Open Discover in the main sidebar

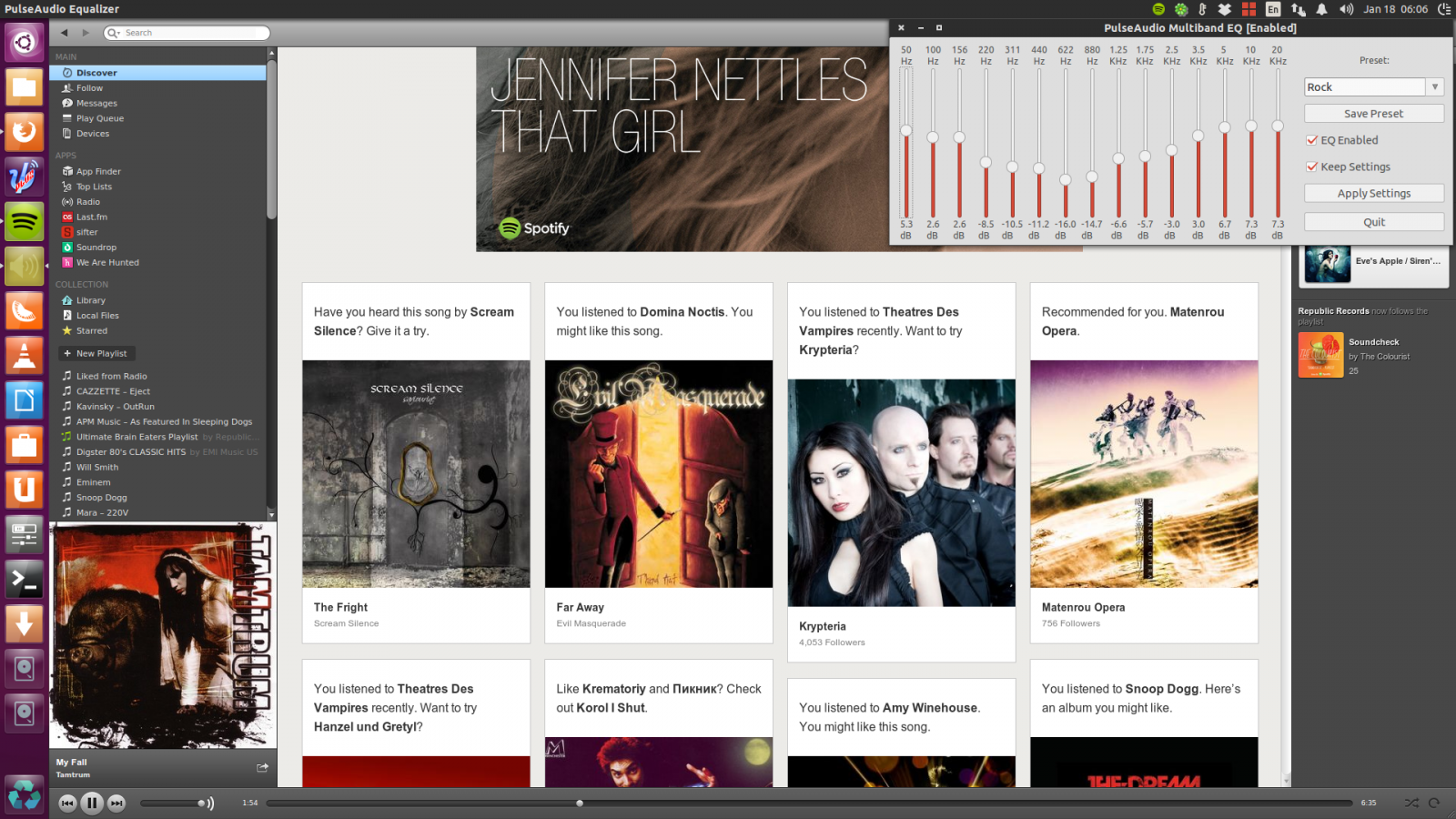158,73
